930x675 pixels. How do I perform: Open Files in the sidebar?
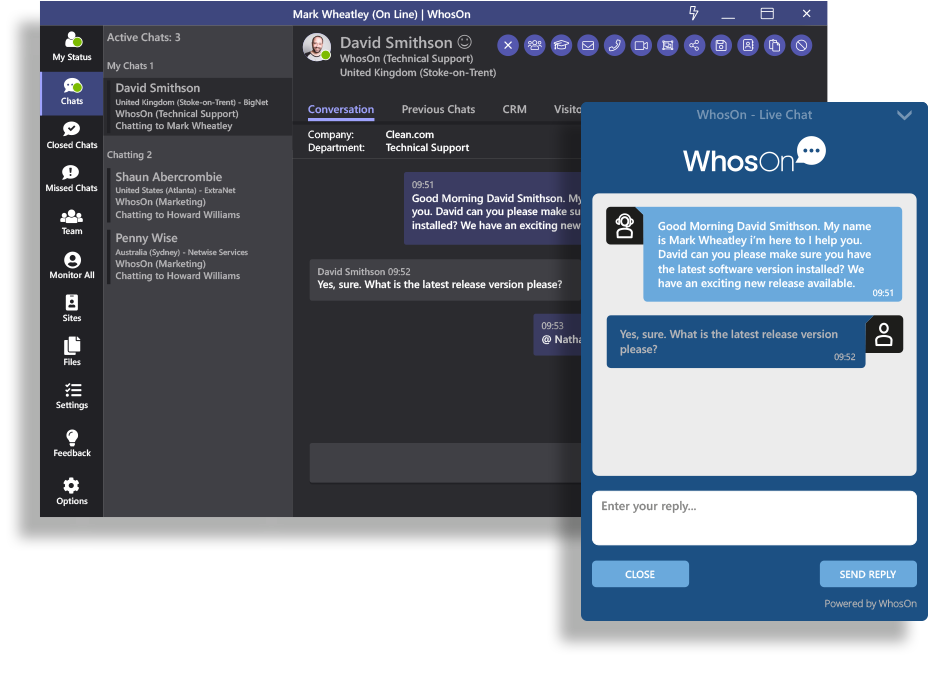coord(72,352)
